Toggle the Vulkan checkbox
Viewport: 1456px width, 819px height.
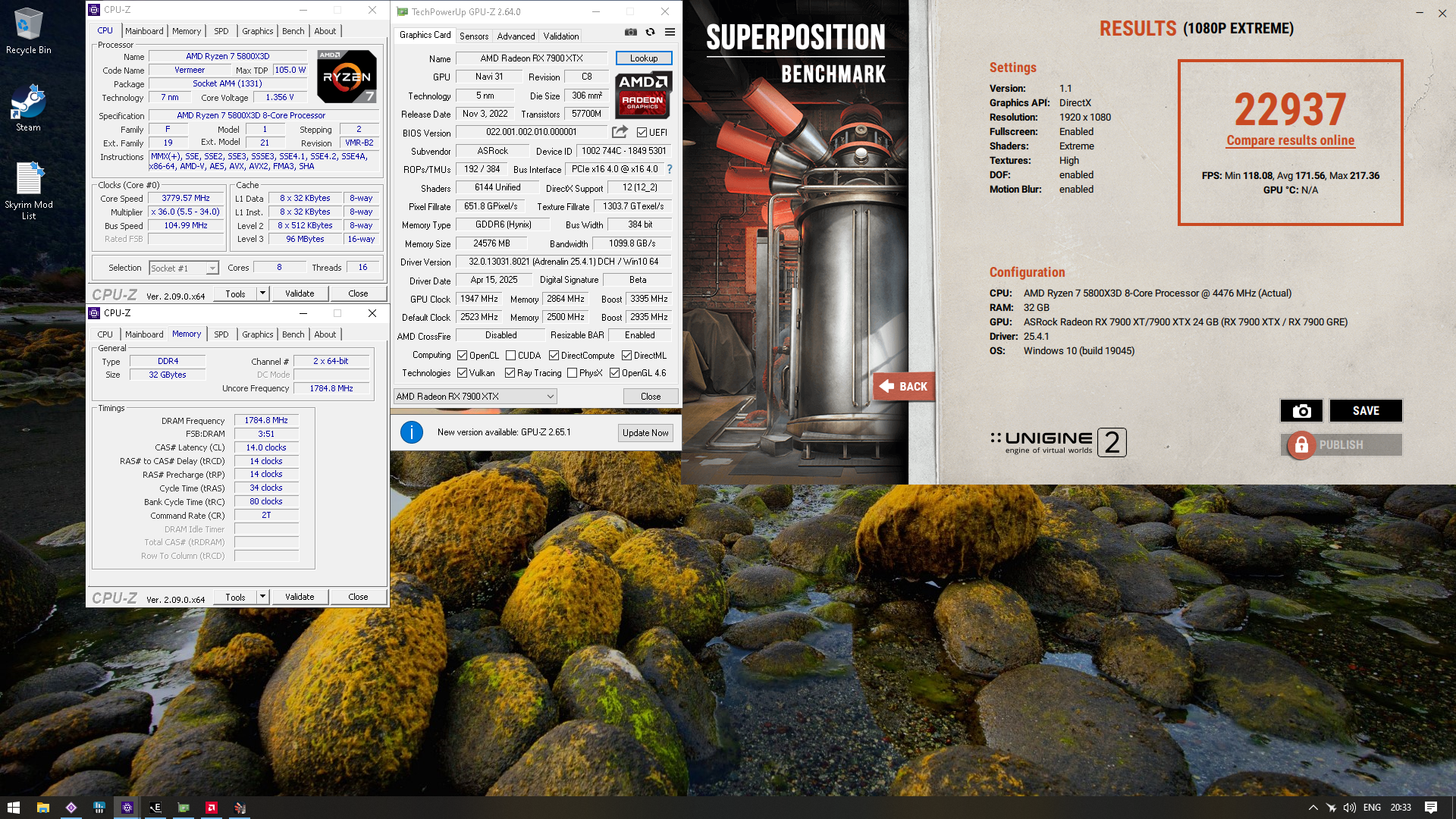(x=462, y=373)
